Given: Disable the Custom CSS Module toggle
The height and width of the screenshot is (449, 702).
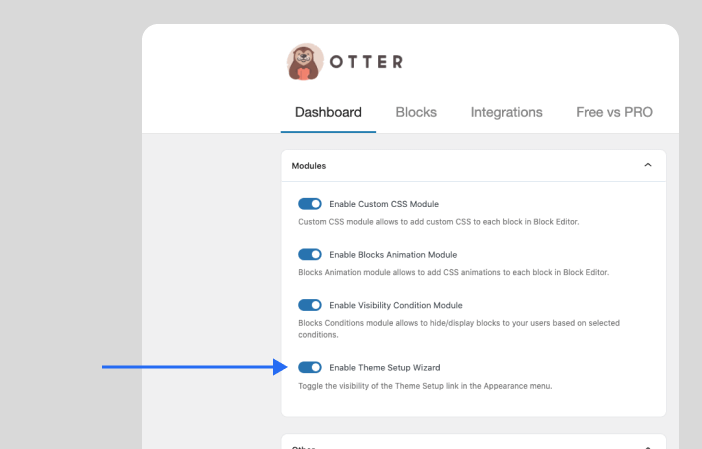Looking at the screenshot, I should point(310,203).
